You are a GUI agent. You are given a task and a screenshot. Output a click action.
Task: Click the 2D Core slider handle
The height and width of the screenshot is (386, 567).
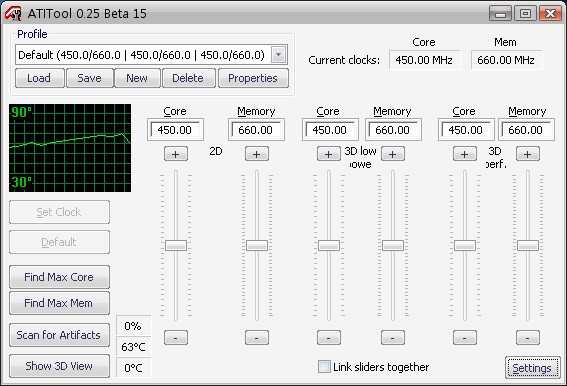tap(176, 245)
